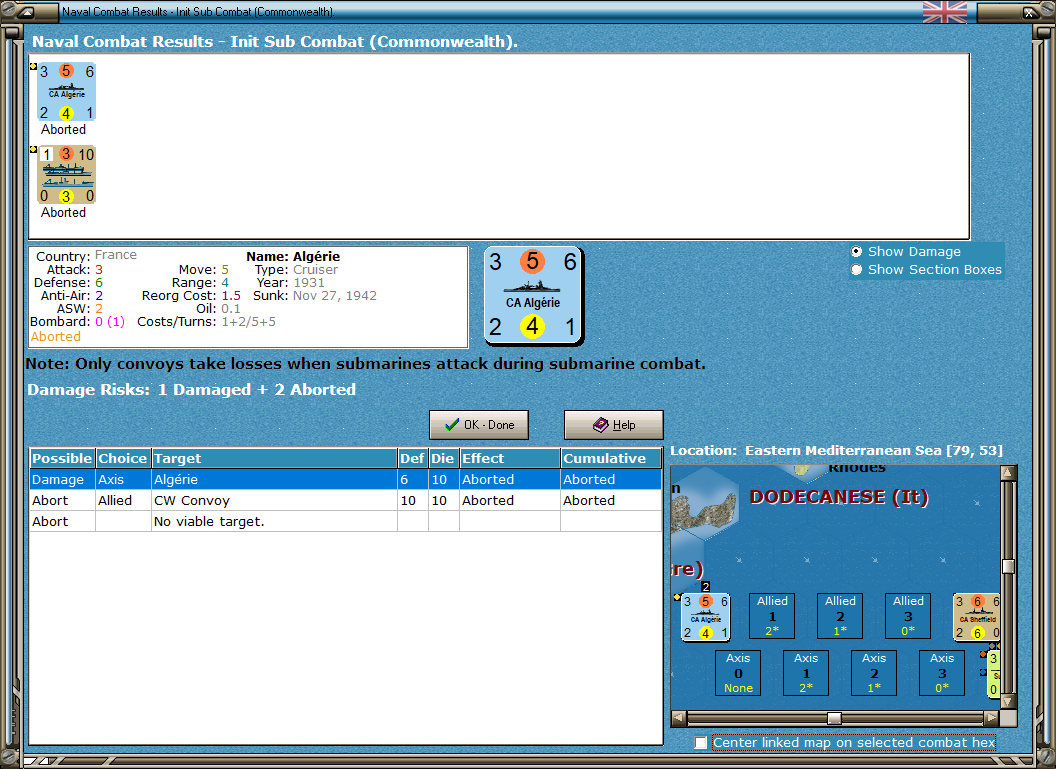
Task: Click the map horizontal scrollbar thumb
Action: point(834,718)
